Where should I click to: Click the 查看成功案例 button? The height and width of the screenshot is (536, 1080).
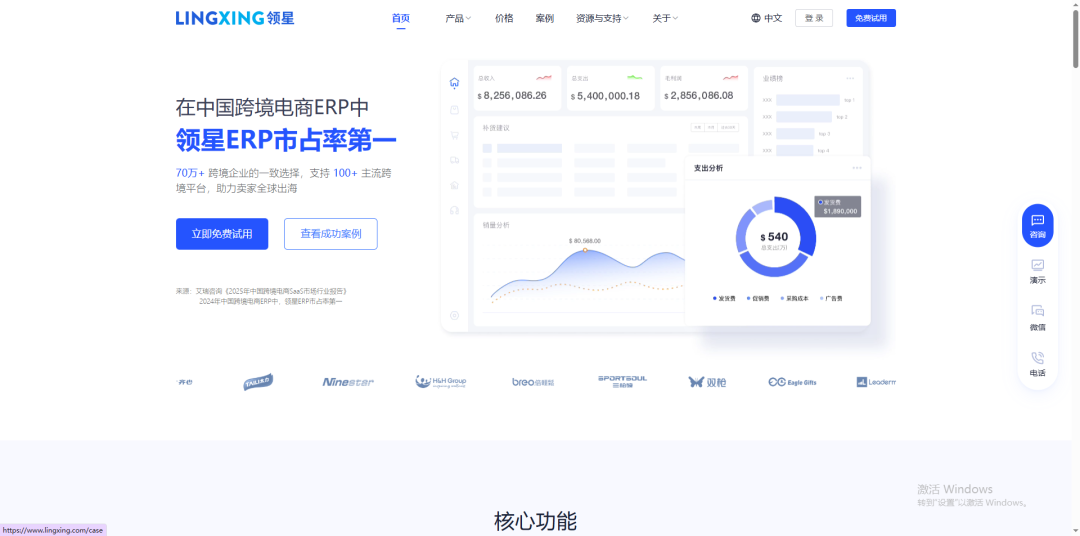pyautogui.click(x=331, y=234)
